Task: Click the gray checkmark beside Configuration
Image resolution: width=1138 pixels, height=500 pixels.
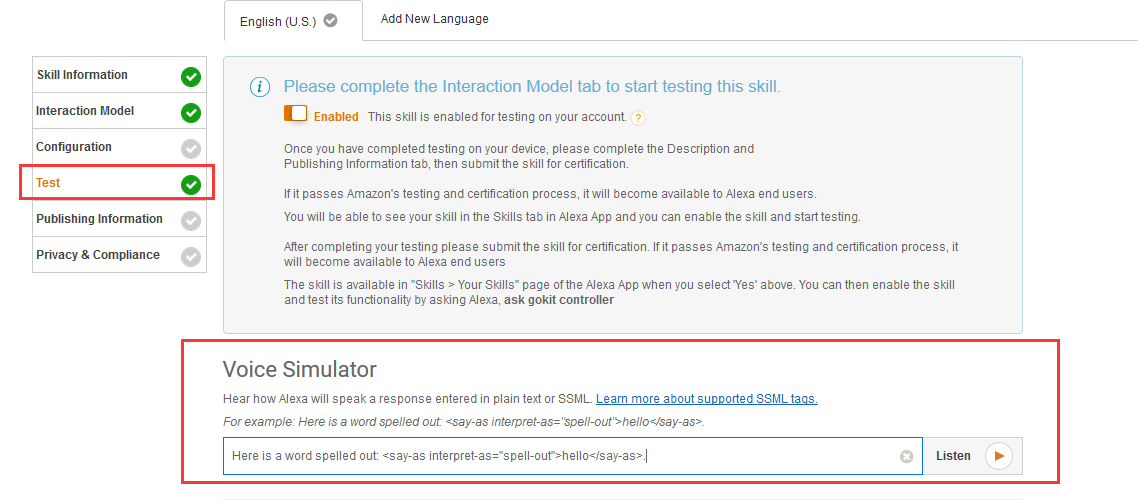Action: (191, 148)
